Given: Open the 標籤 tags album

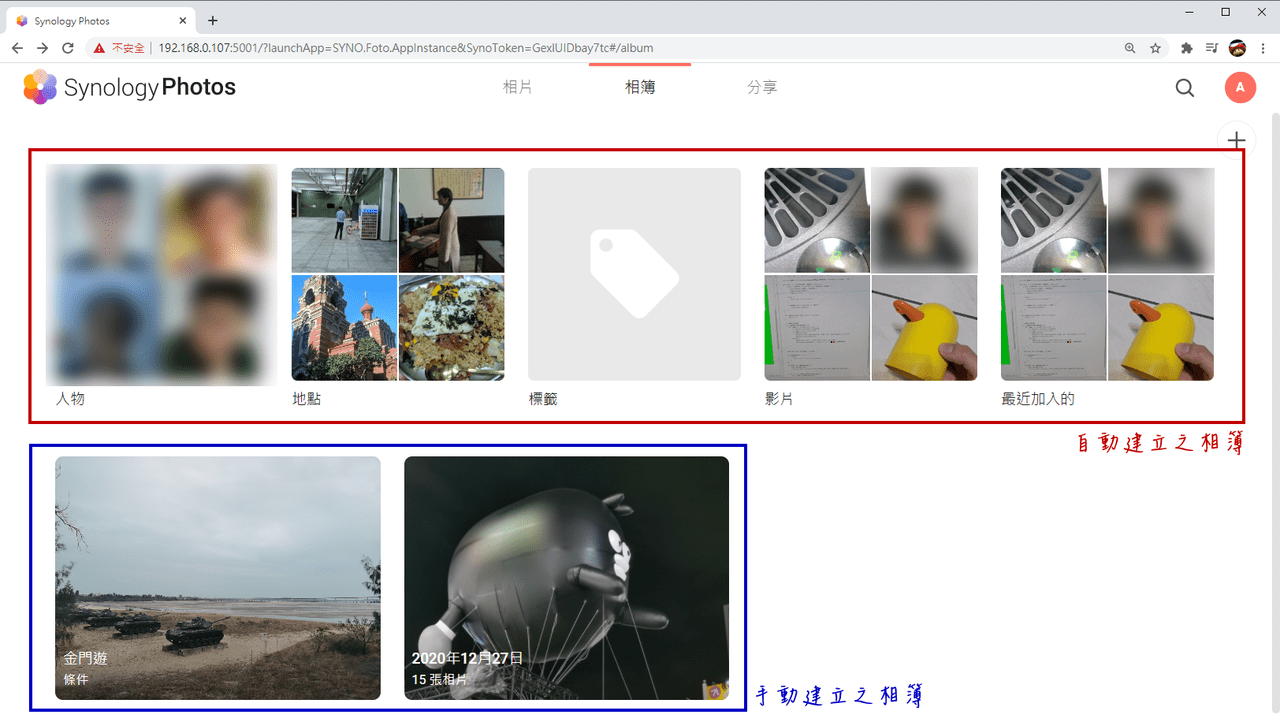Looking at the screenshot, I should 634,274.
